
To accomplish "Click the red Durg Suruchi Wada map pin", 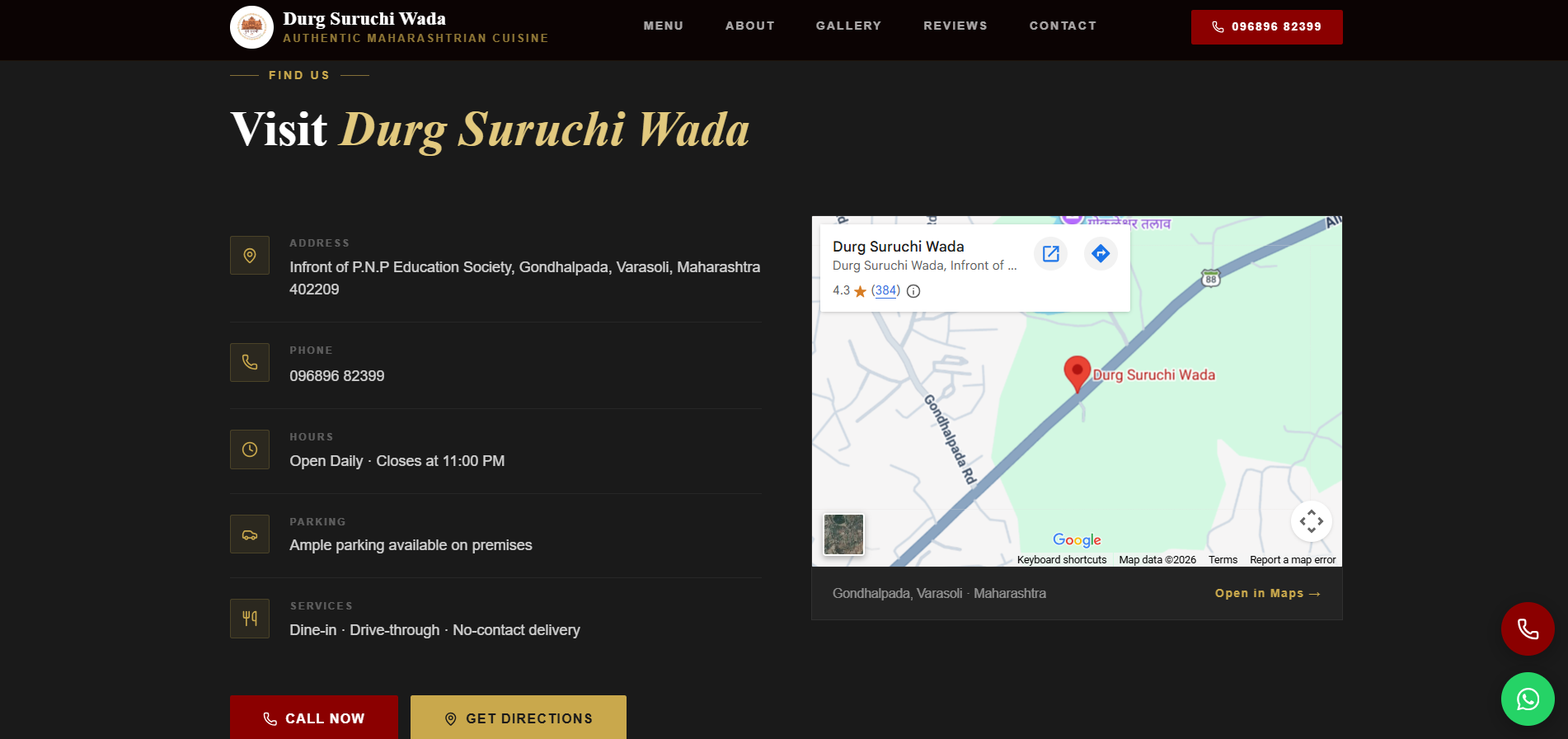I will (x=1077, y=374).
